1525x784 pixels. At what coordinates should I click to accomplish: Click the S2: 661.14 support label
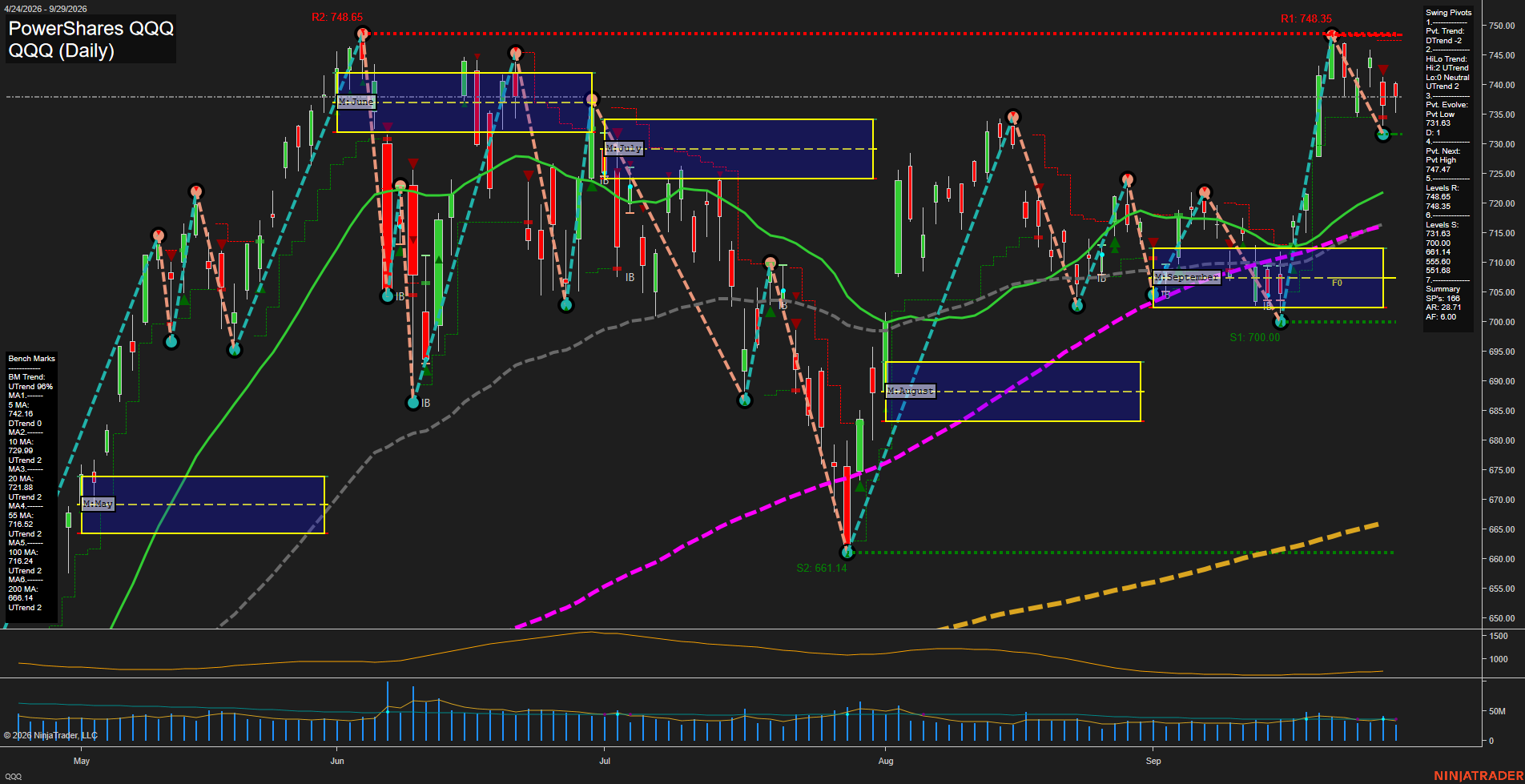point(821,568)
